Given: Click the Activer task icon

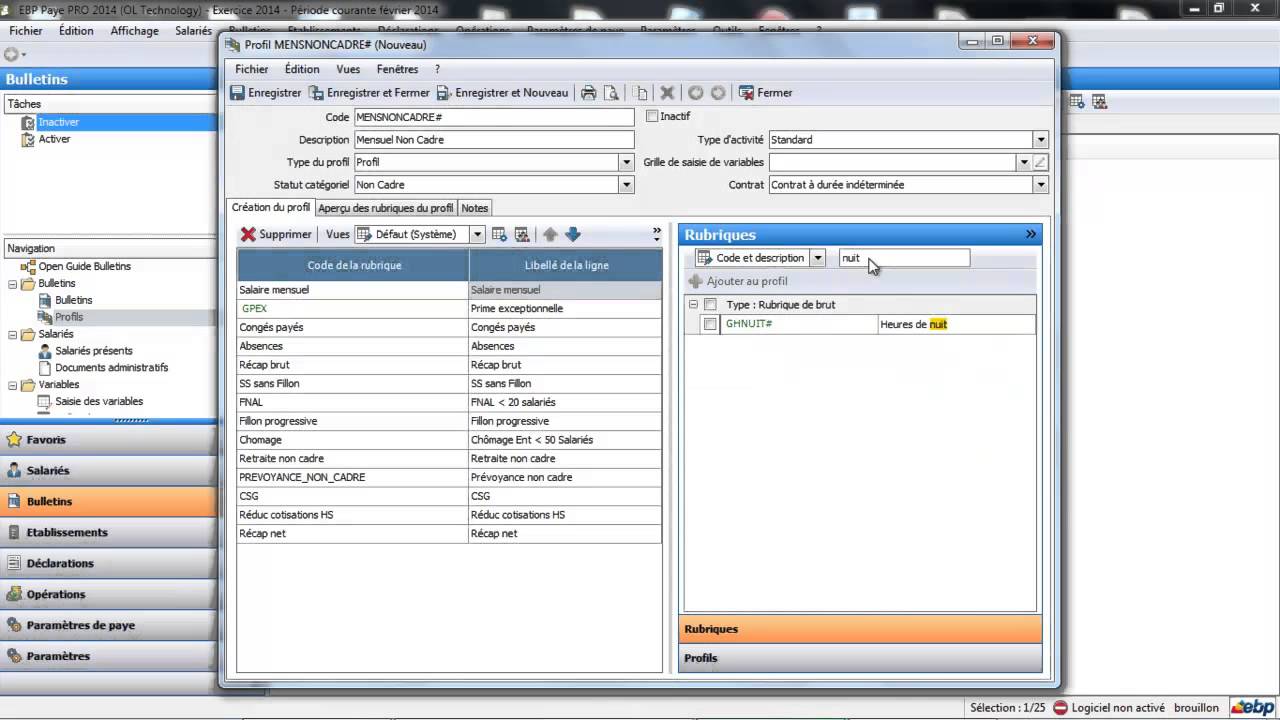Looking at the screenshot, I should click(x=28, y=139).
